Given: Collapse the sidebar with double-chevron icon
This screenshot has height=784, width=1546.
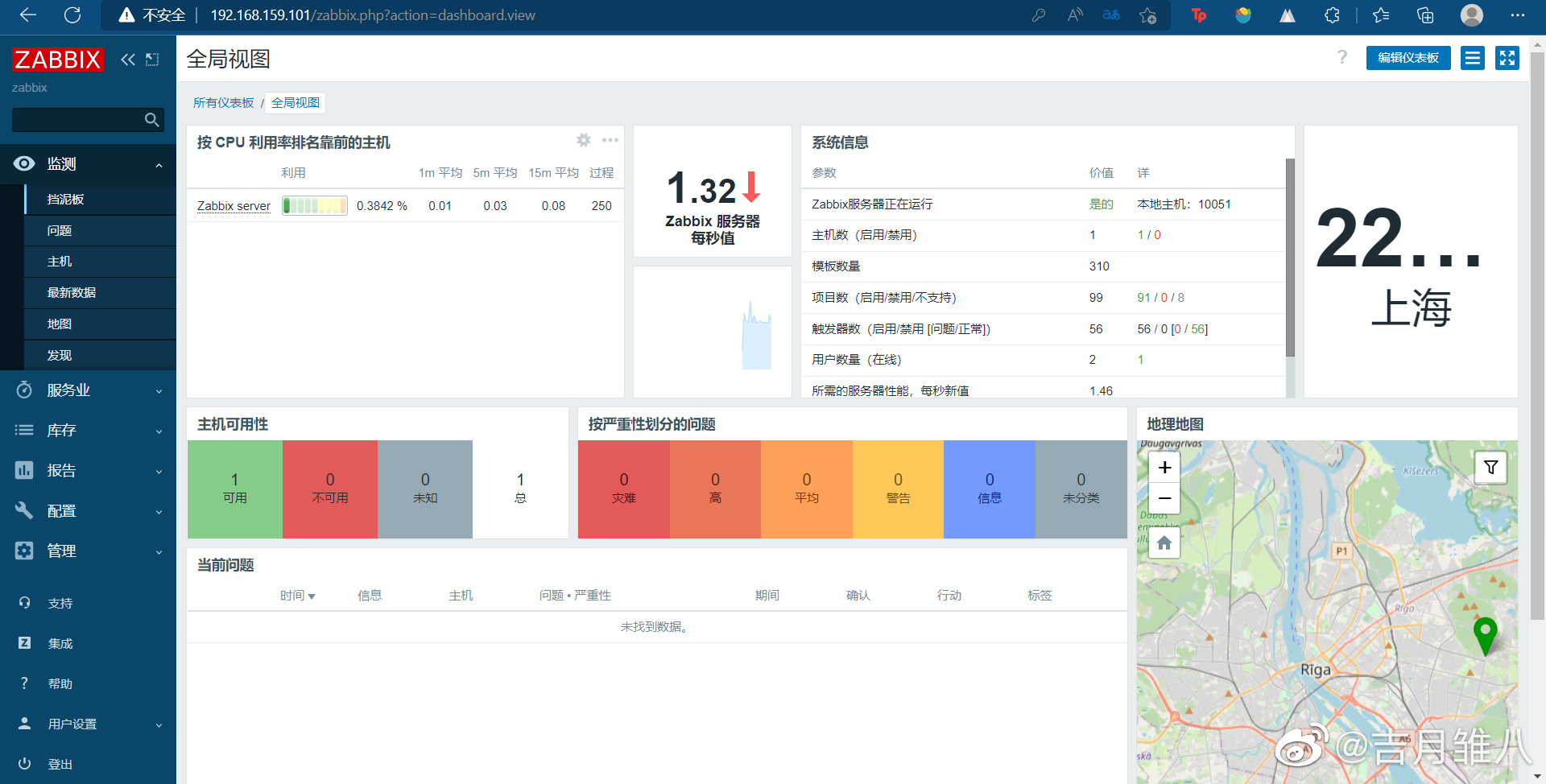Looking at the screenshot, I should point(128,60).
